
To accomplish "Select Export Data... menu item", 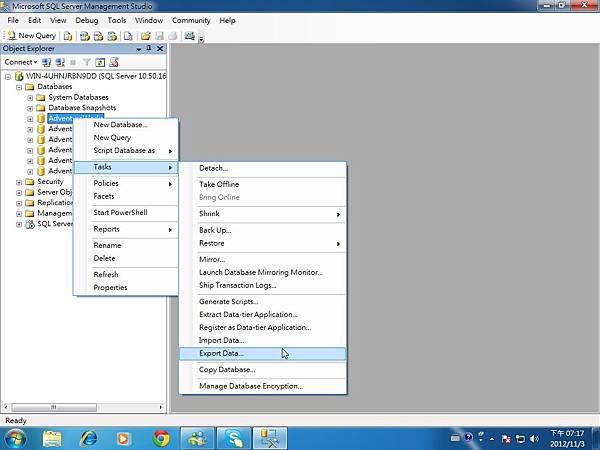I will [262, 353].
